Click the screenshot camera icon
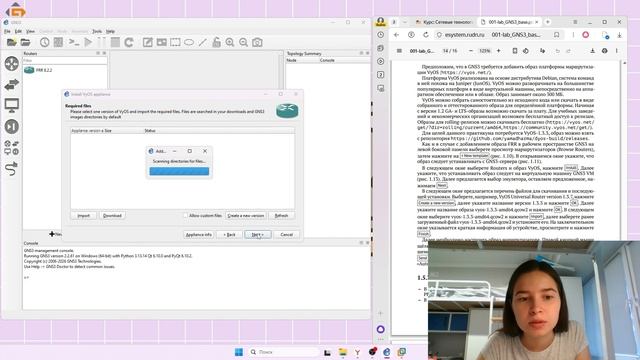 (x=257, y=42)
